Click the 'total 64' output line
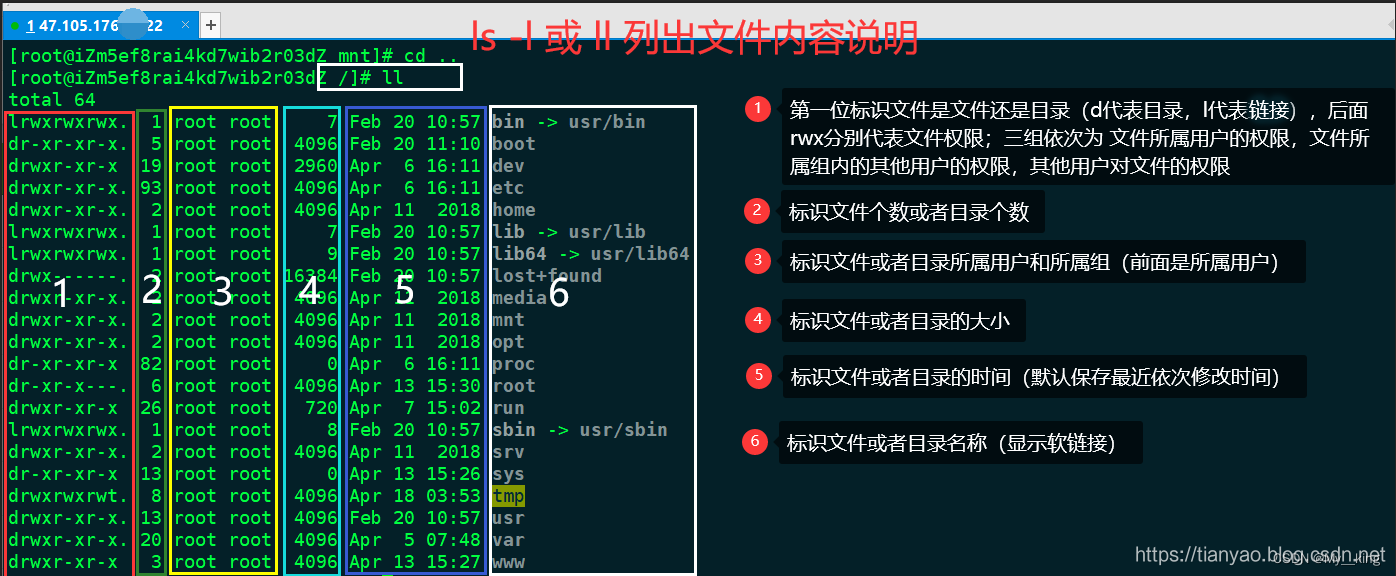This screenshot has height=576, width=1396. click(52, 100)
